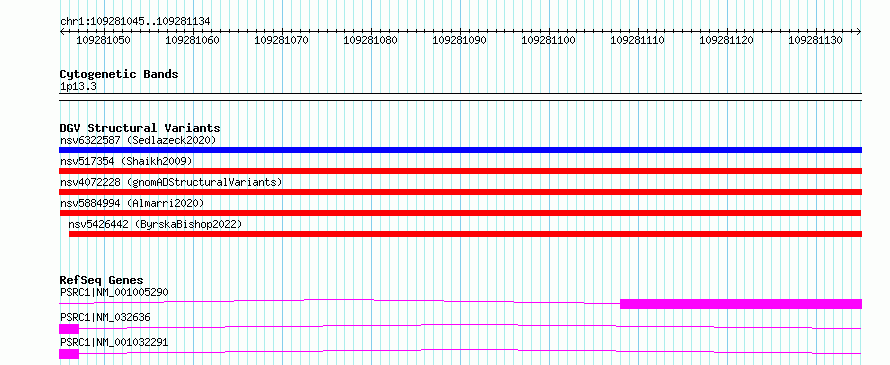This screenshot has height=365, width=890.
Task: Open the nsv5884994 (Almarri2020) label
Action: pos(132,203)
